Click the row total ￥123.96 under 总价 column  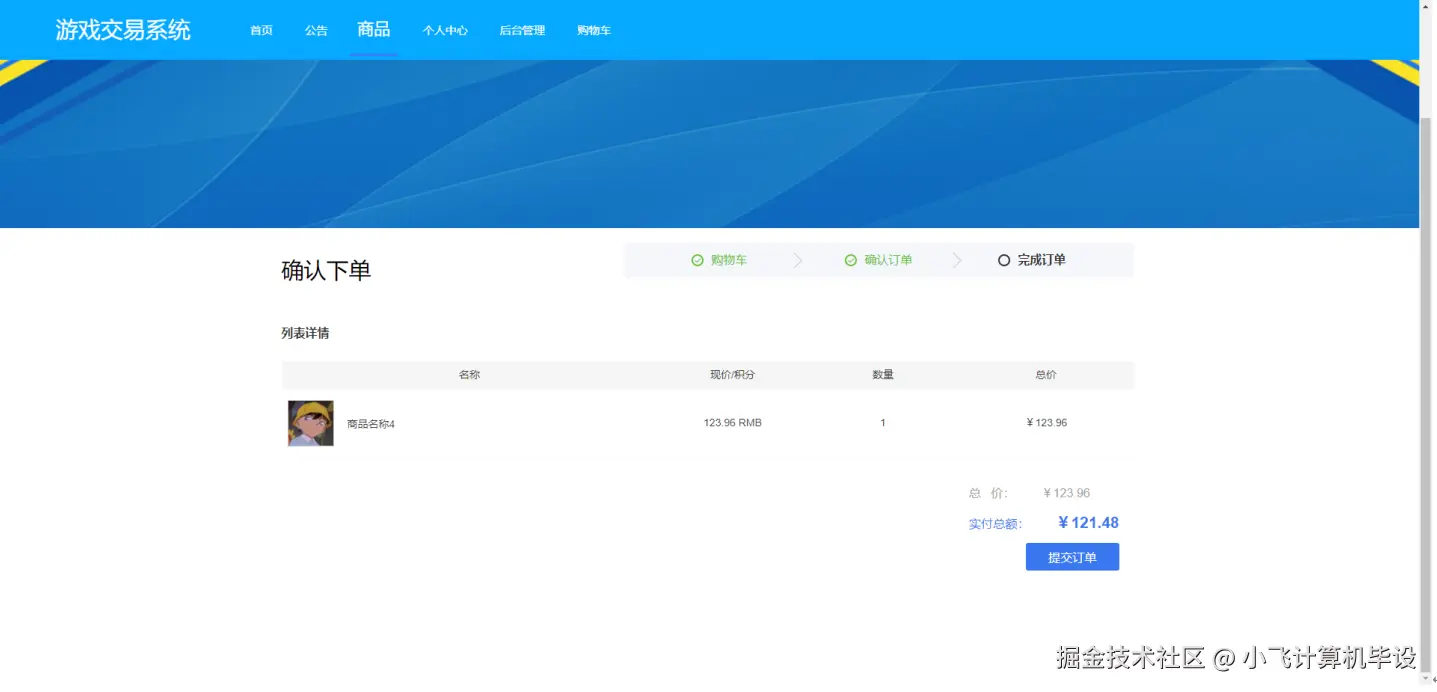[1046, 423]
